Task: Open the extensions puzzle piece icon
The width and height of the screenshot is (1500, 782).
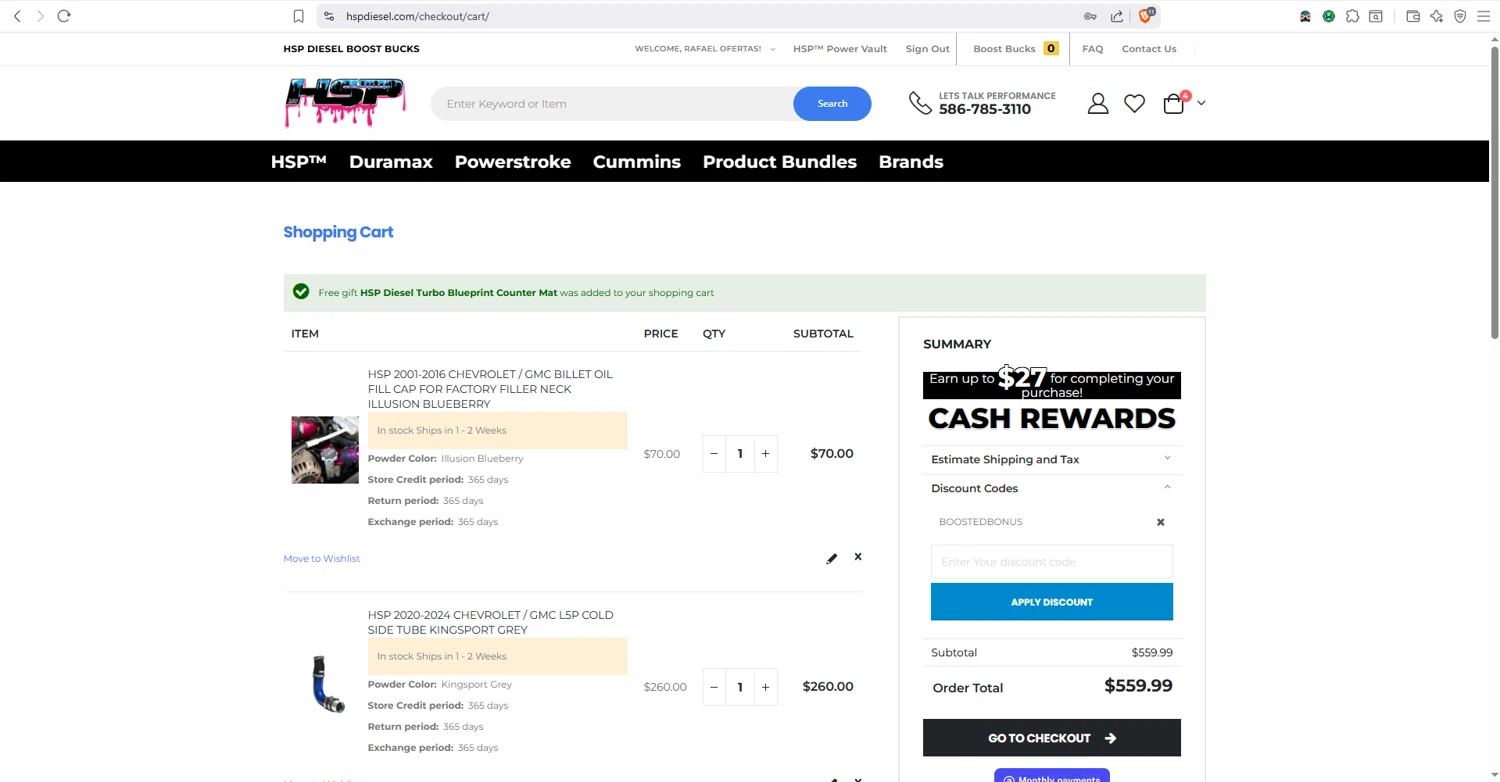Action: pos(1352,16)
